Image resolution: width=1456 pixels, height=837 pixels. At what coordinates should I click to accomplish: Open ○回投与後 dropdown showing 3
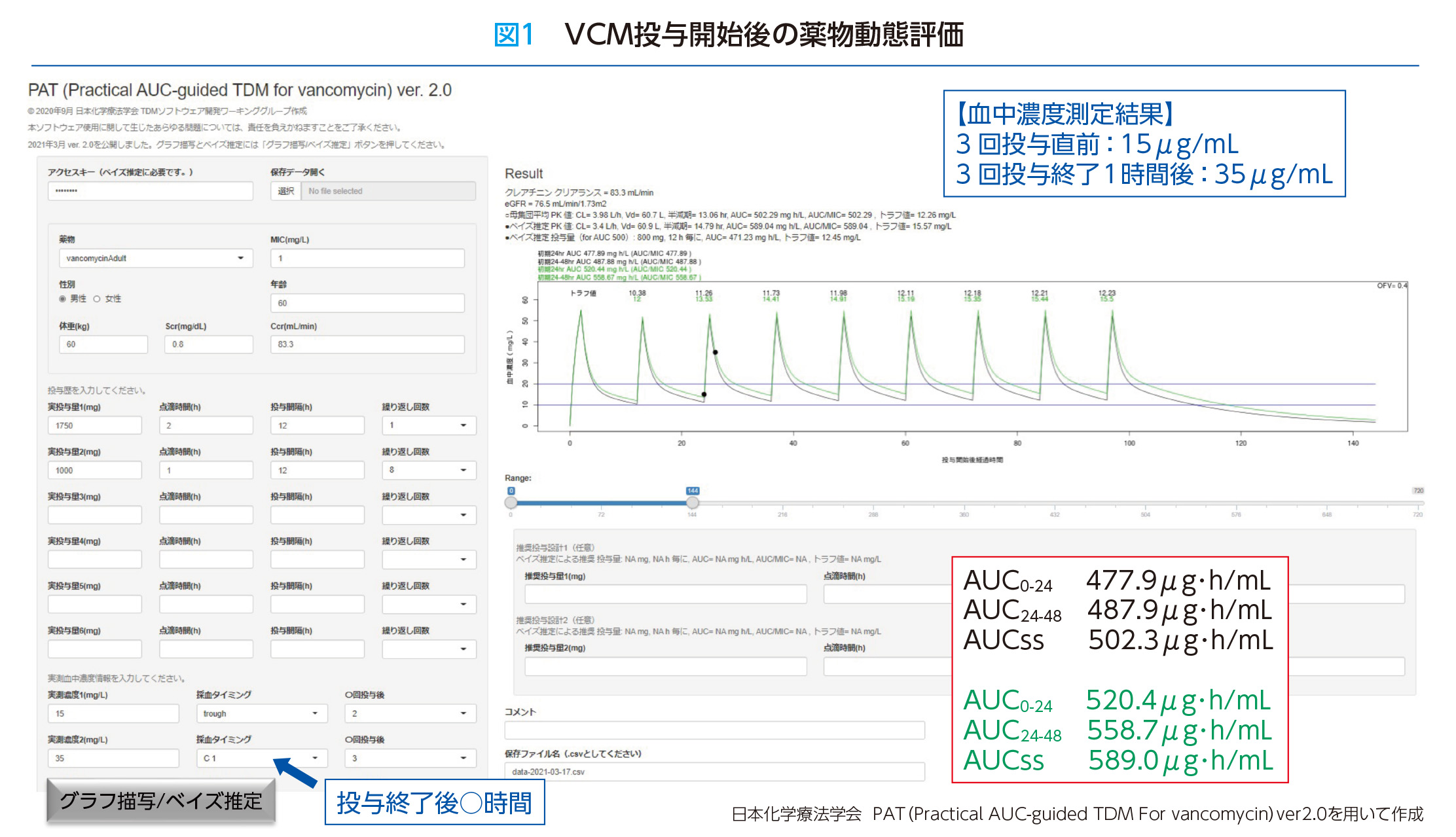coord(409,758)
